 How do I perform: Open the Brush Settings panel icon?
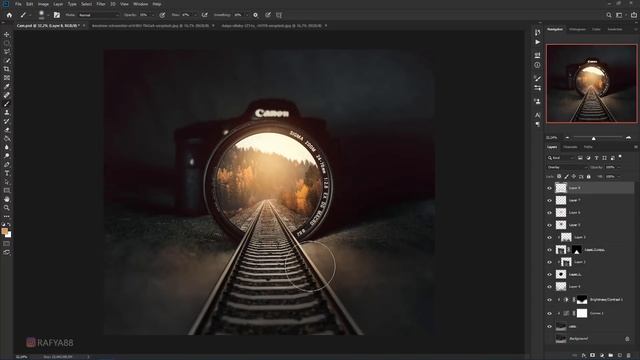click(x=57, y=15)
